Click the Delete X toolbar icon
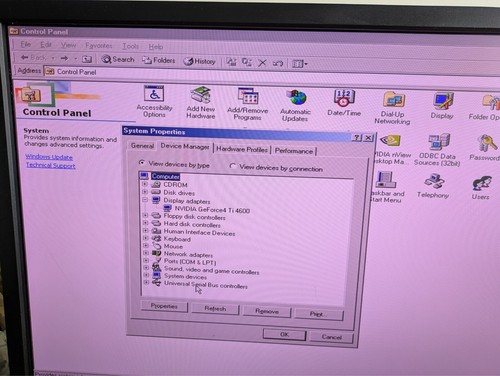 262,63
